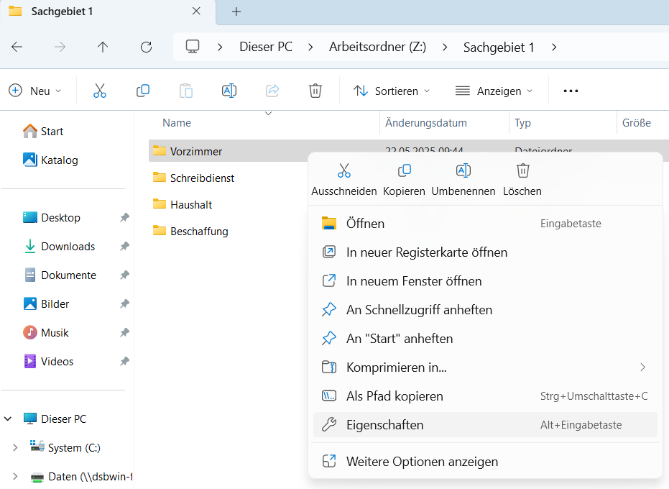Image resolution: width=669 pixels, height=489 pixels.
Task: Click Löschen trash icon in context menu
Action: 522,171
